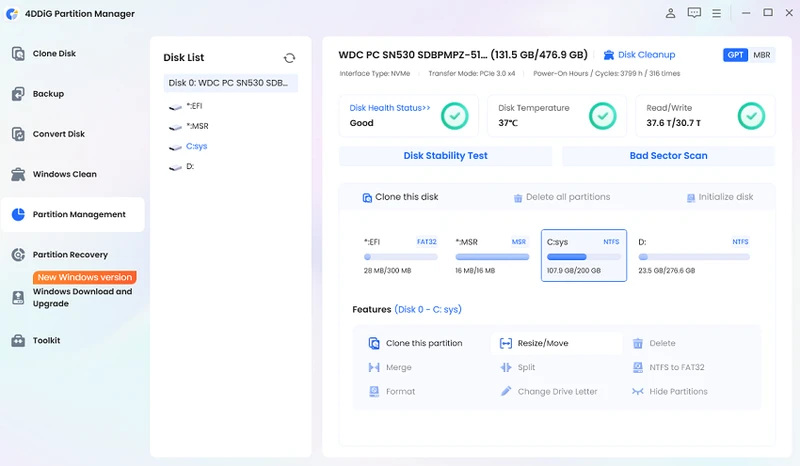Select the *:EFI partition in the disk list

pyautogui.click(x=194, y=106)
